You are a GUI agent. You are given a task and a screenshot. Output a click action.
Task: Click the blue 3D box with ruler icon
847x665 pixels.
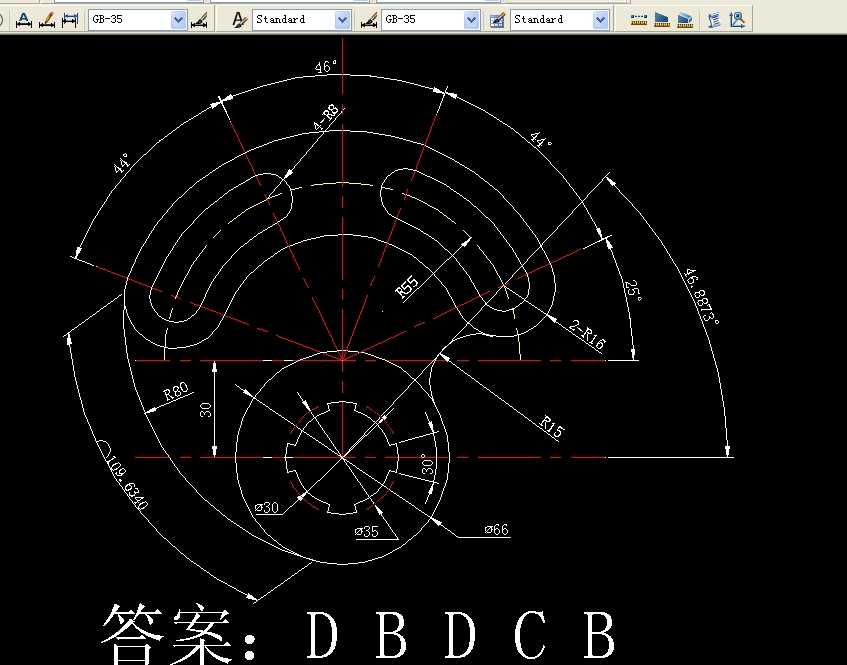tap(685, 20)
